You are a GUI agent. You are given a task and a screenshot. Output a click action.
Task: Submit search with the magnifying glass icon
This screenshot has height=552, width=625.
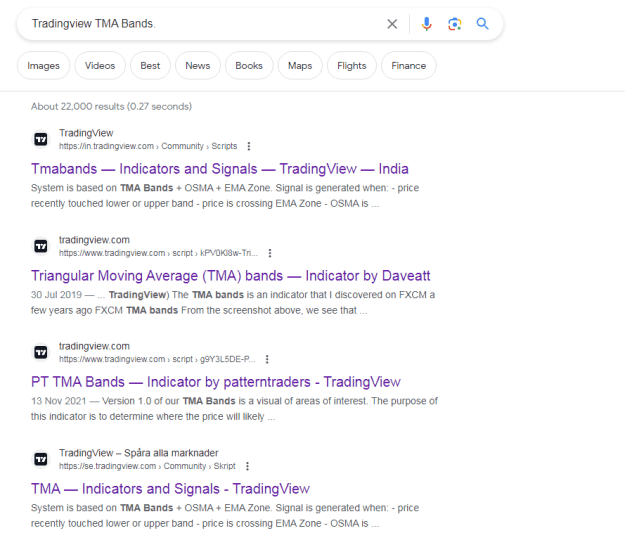point(482,24)
